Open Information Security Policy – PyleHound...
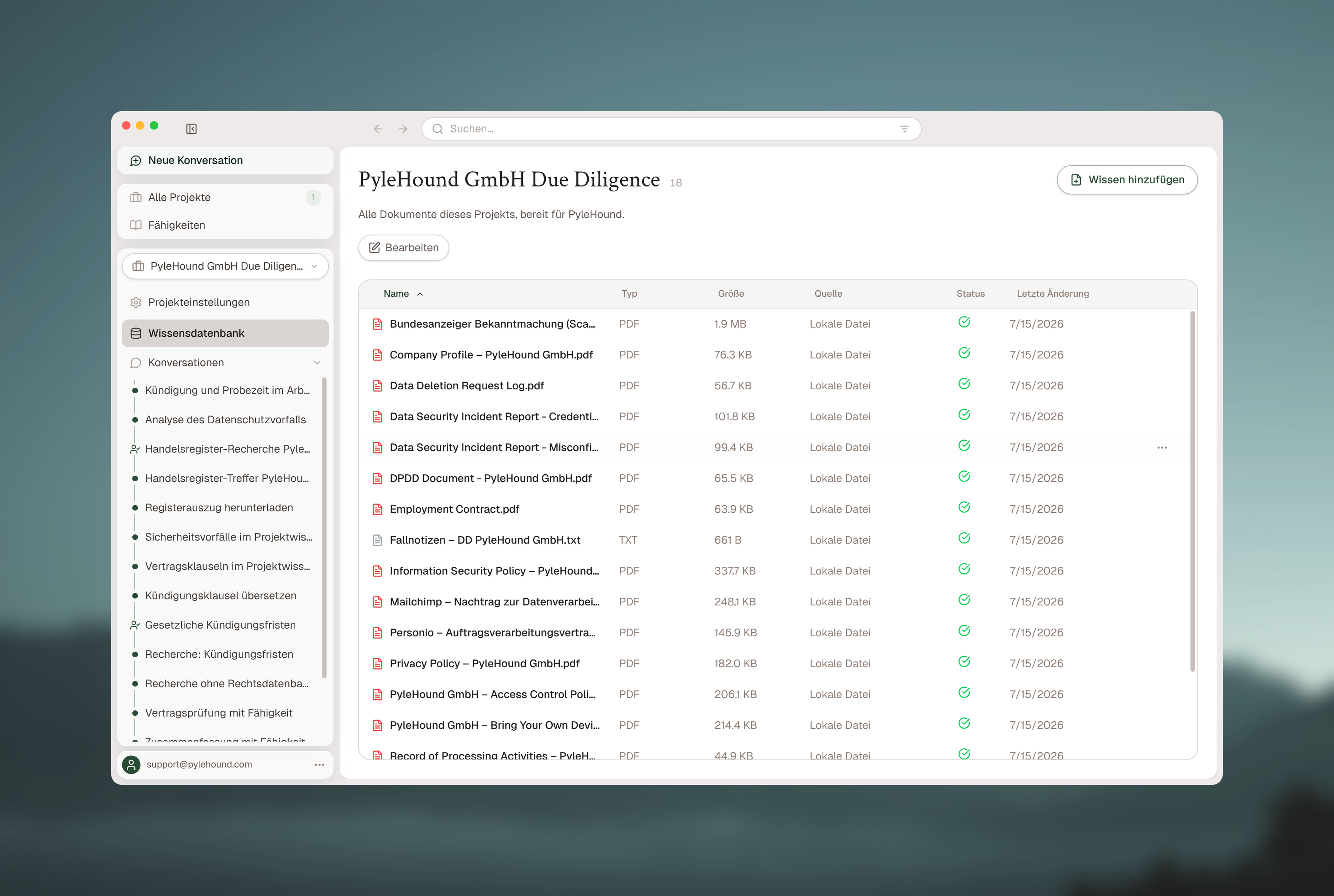 click(494, 571)
